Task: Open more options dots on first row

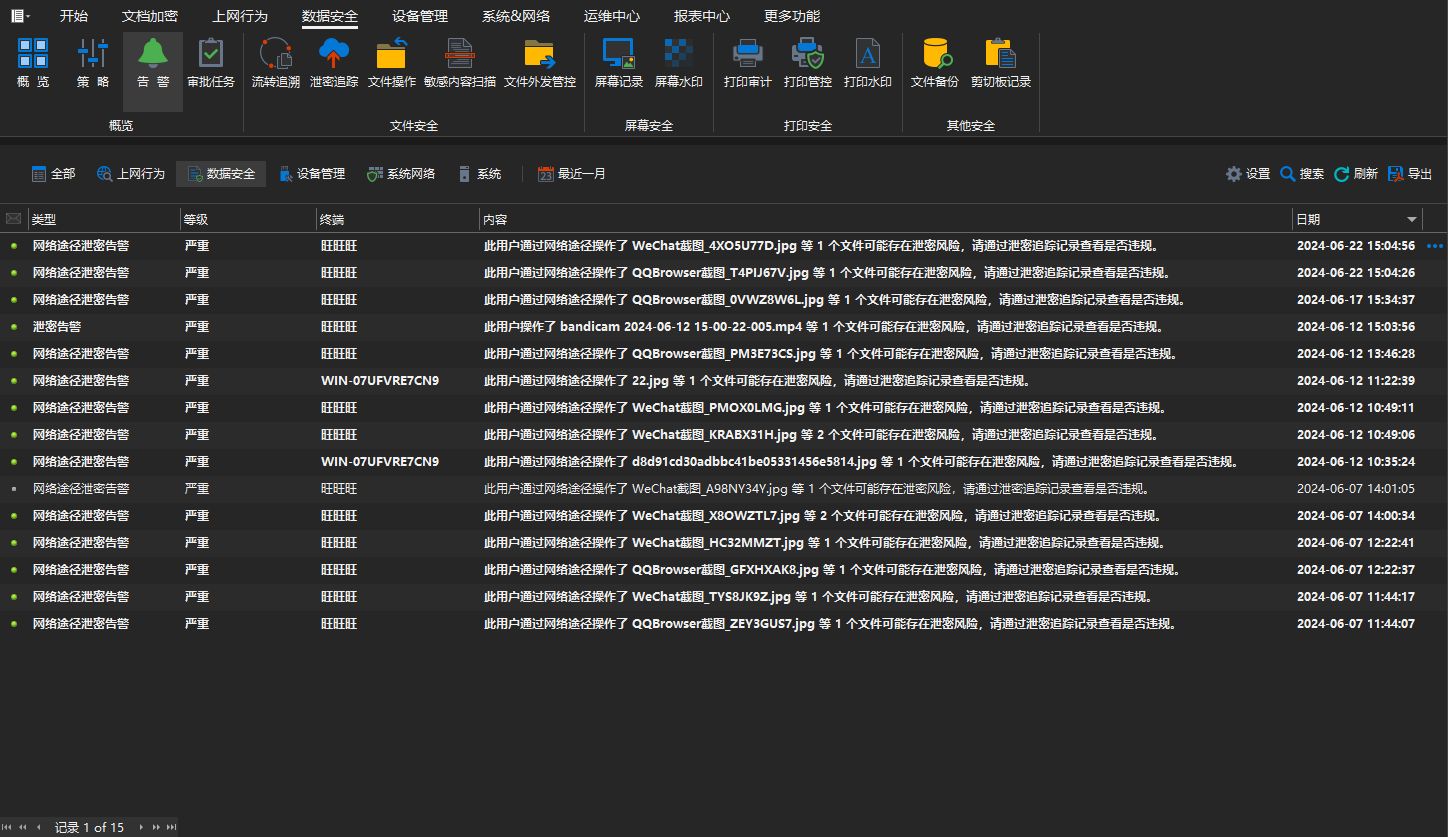Action: tap(1436, 246)
